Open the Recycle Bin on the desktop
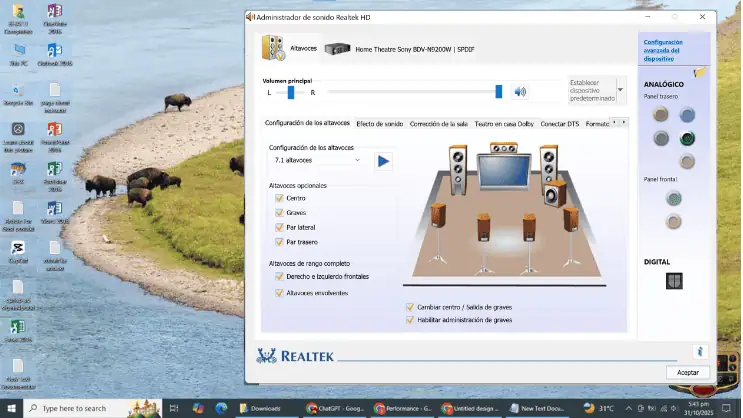Screen dimensions: 743x418 [18, 94]
